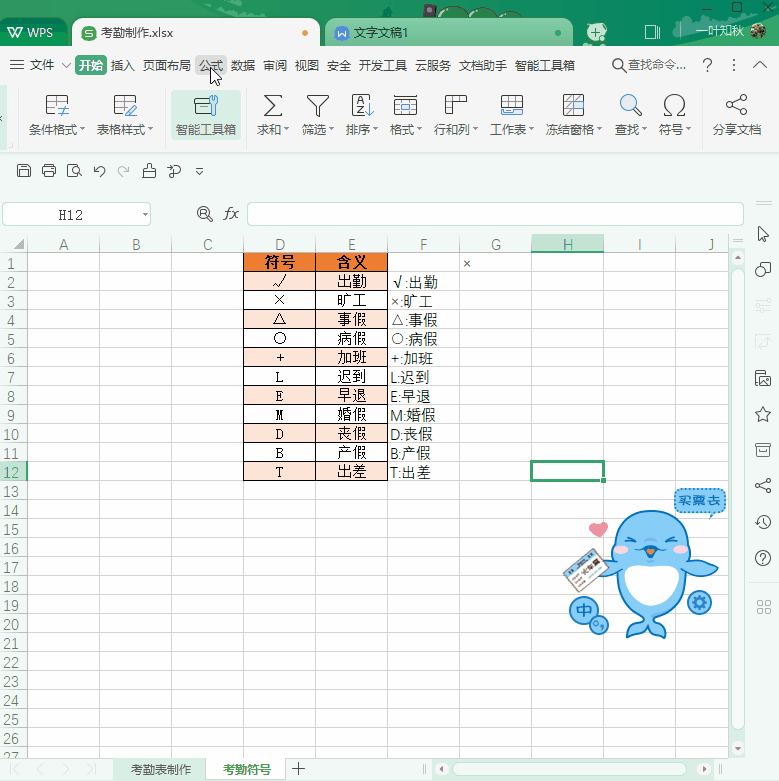Click the print icon in quick toolbar
The width and height of the screenshot is (779, 781).
click(x=49, y=171)
